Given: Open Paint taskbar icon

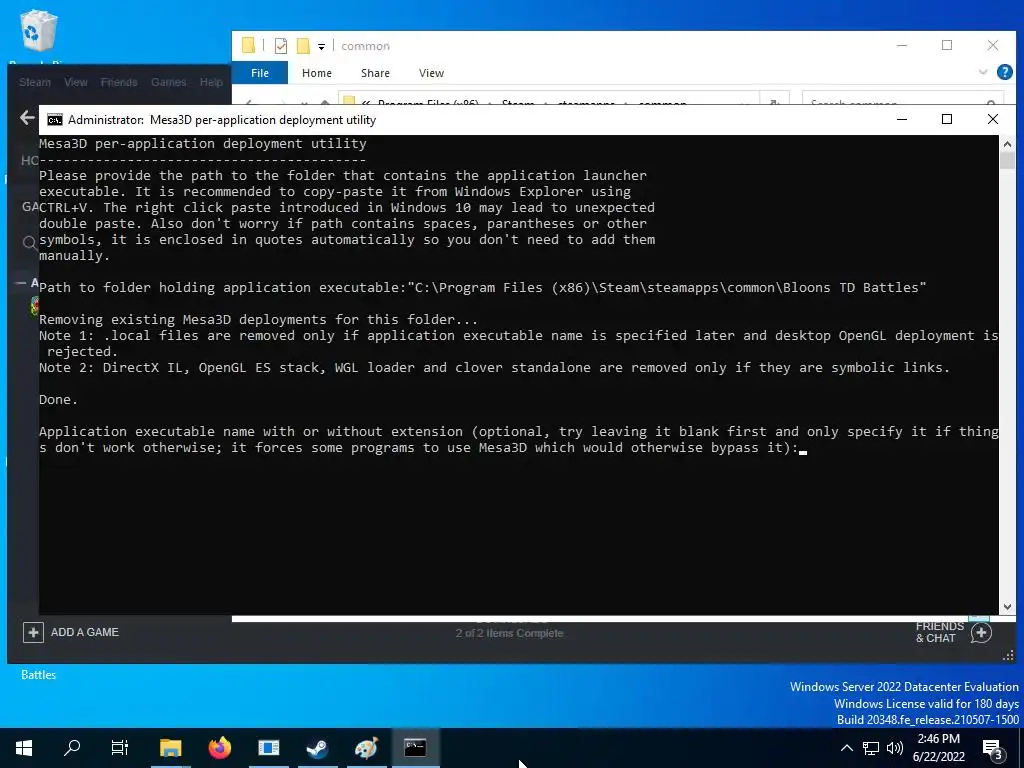Looking at the screenshot, I should 366,748.
